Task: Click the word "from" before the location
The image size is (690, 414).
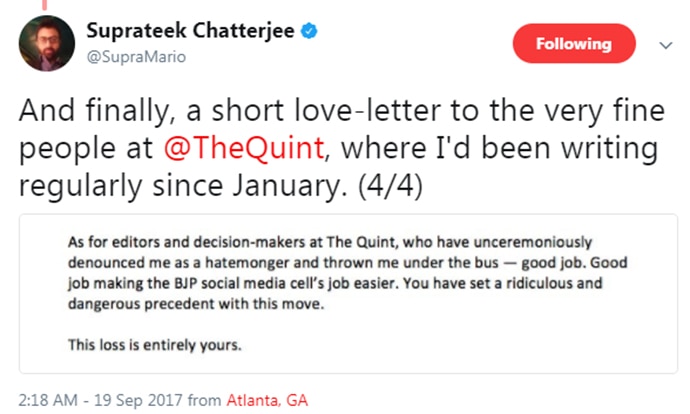Action: coord(204,399)
